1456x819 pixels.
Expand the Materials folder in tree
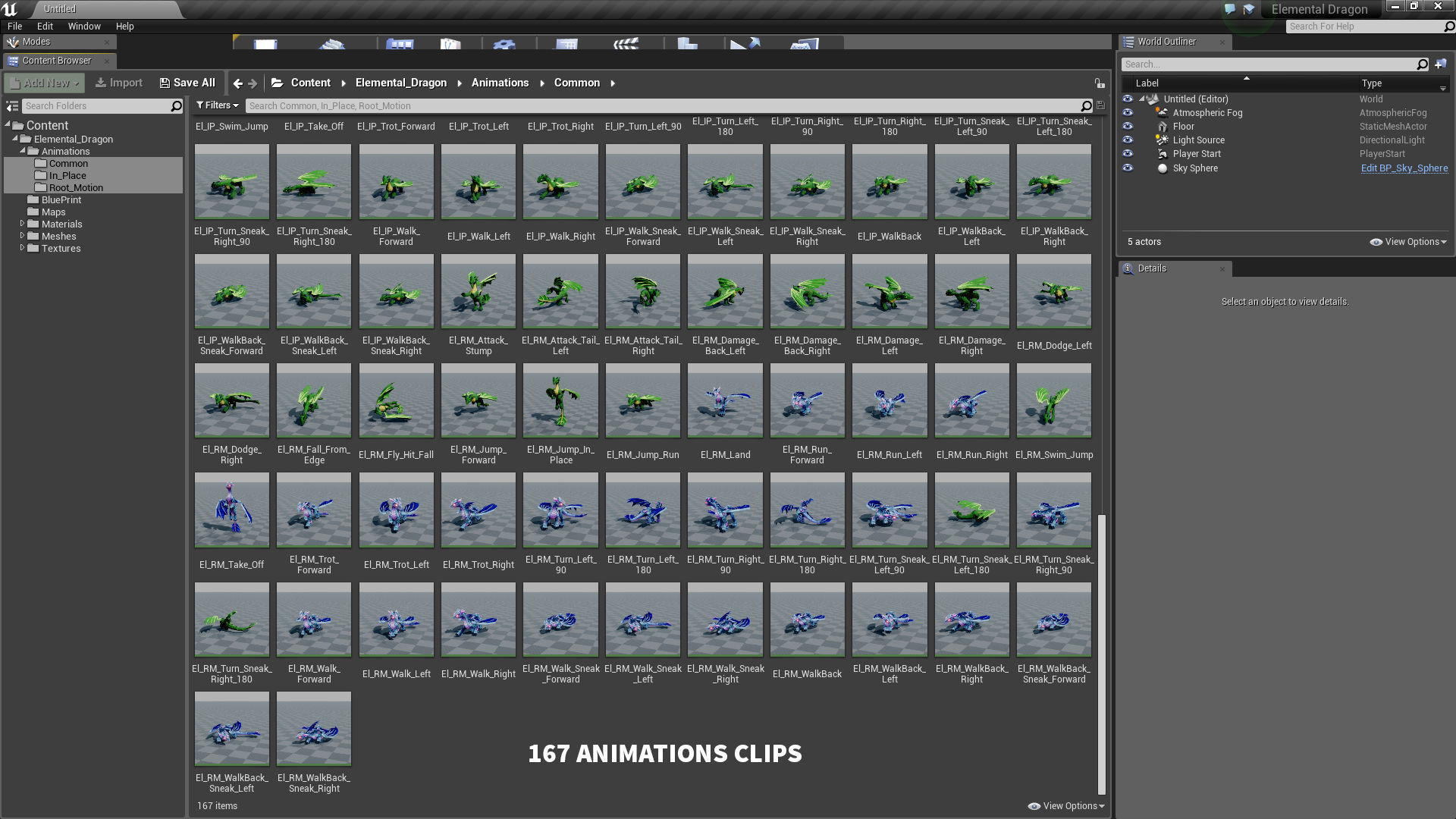point(22,224)
